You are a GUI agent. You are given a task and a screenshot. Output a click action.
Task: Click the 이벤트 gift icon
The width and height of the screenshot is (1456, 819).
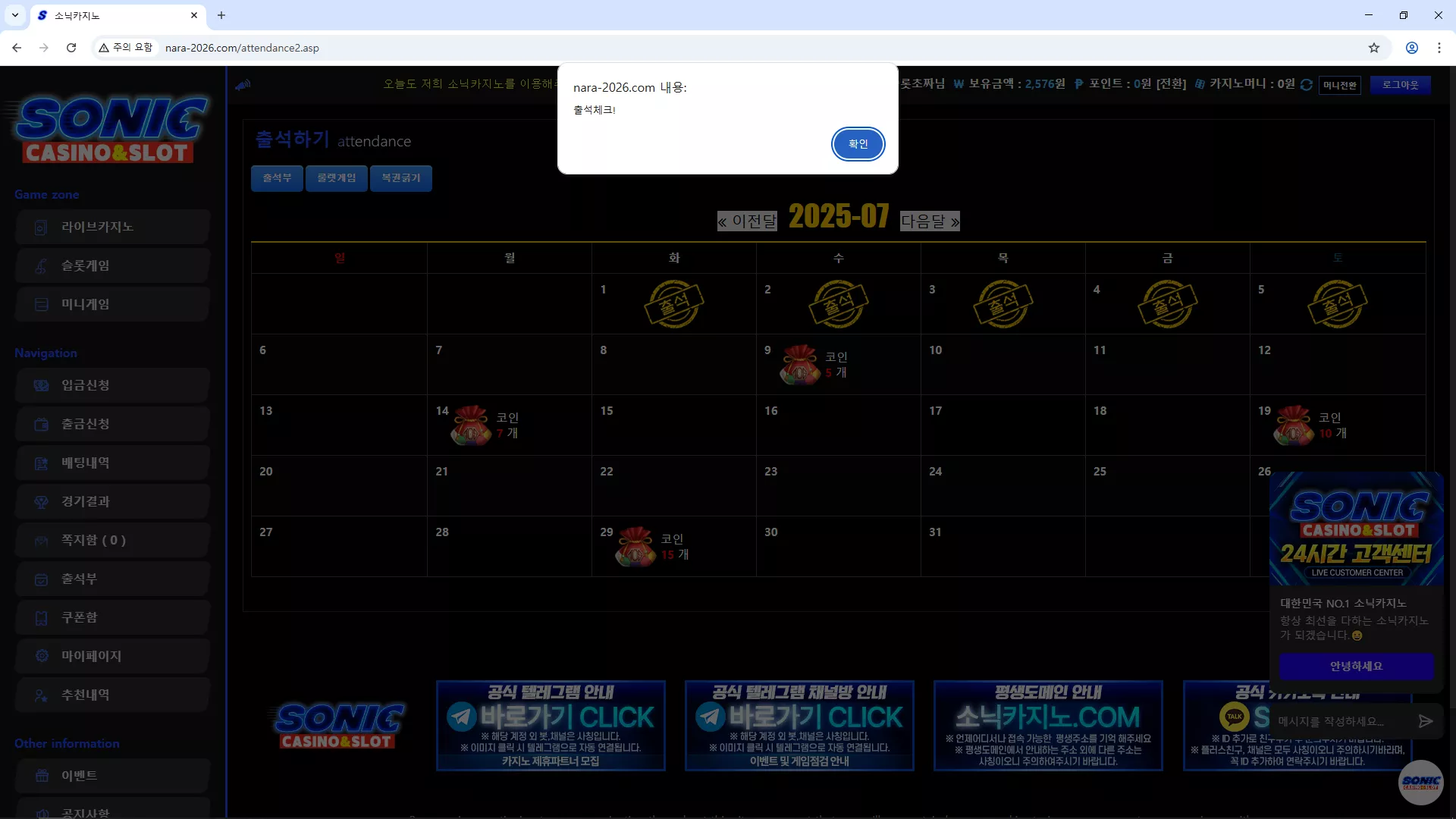(42, 776)
